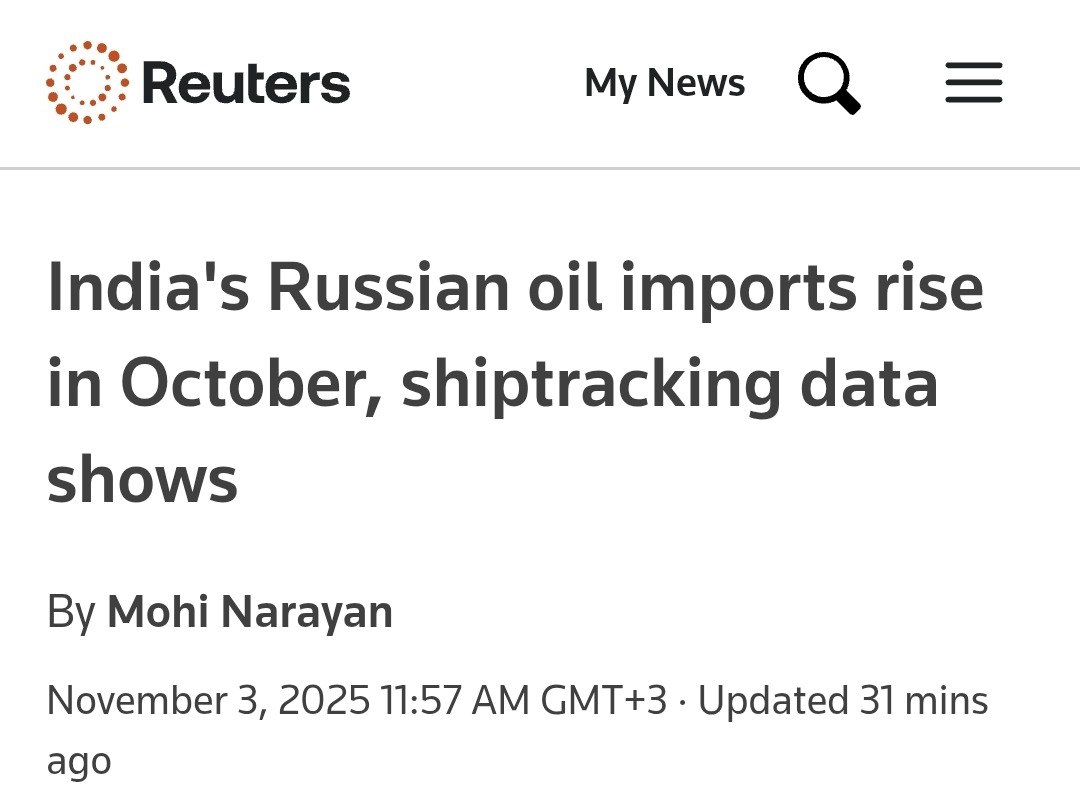Click the Reuters orange dotted globe logo
The width and height of the screenshot is (1080, 797).
coord(85,83)
